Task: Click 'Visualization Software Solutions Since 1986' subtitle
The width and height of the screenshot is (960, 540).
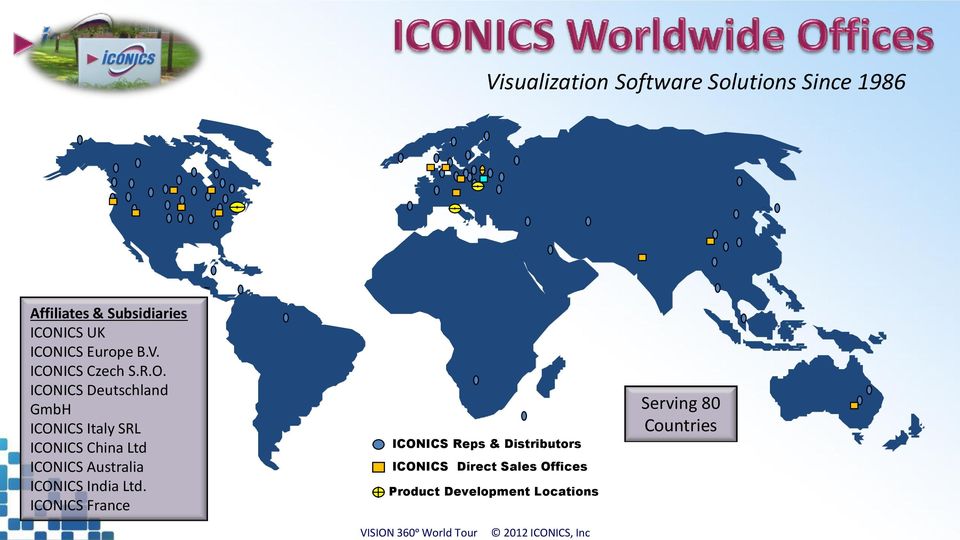Action: click(x=696, y=82)
